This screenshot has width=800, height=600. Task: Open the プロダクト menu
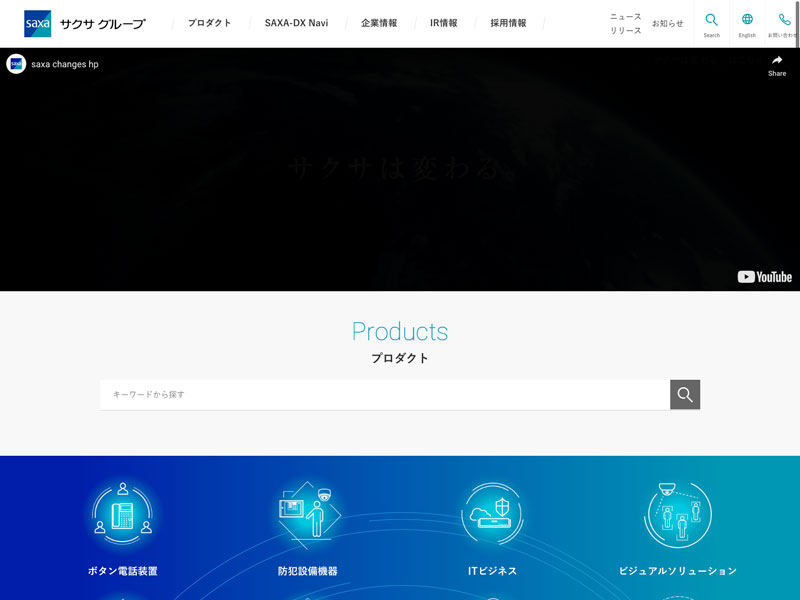click(x=209, y=23)
